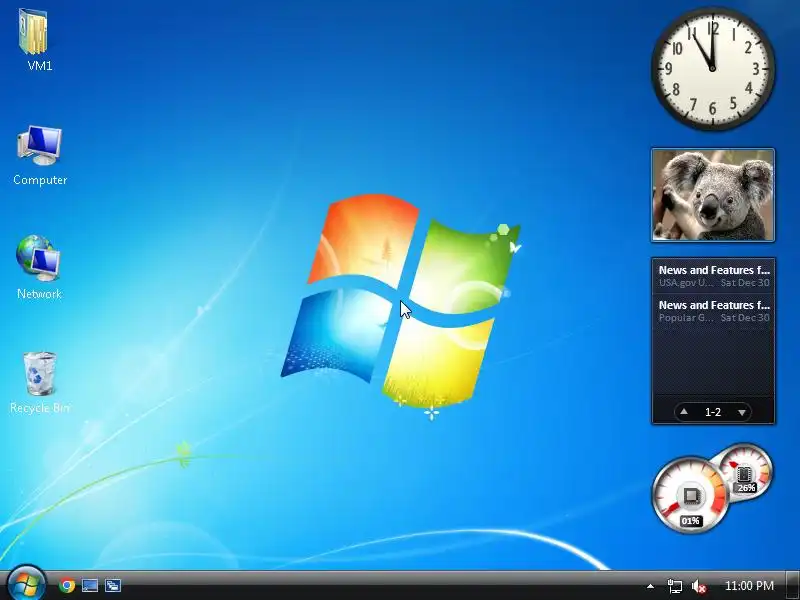Show hidden system tray icons
Screen dimensions: 800x600
pos(650,586)
